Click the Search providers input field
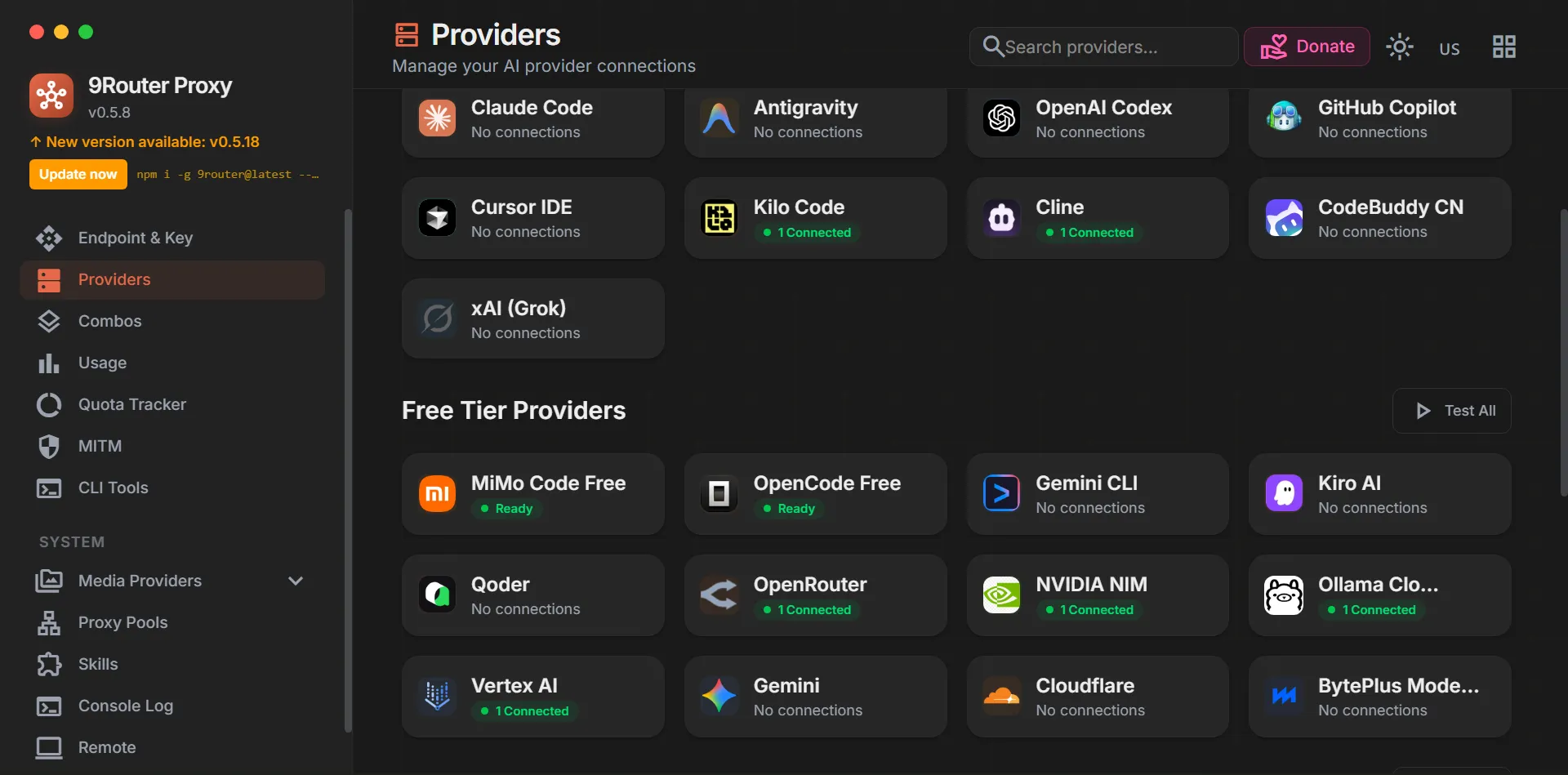1568x775 pixels. pos(1103,47)
